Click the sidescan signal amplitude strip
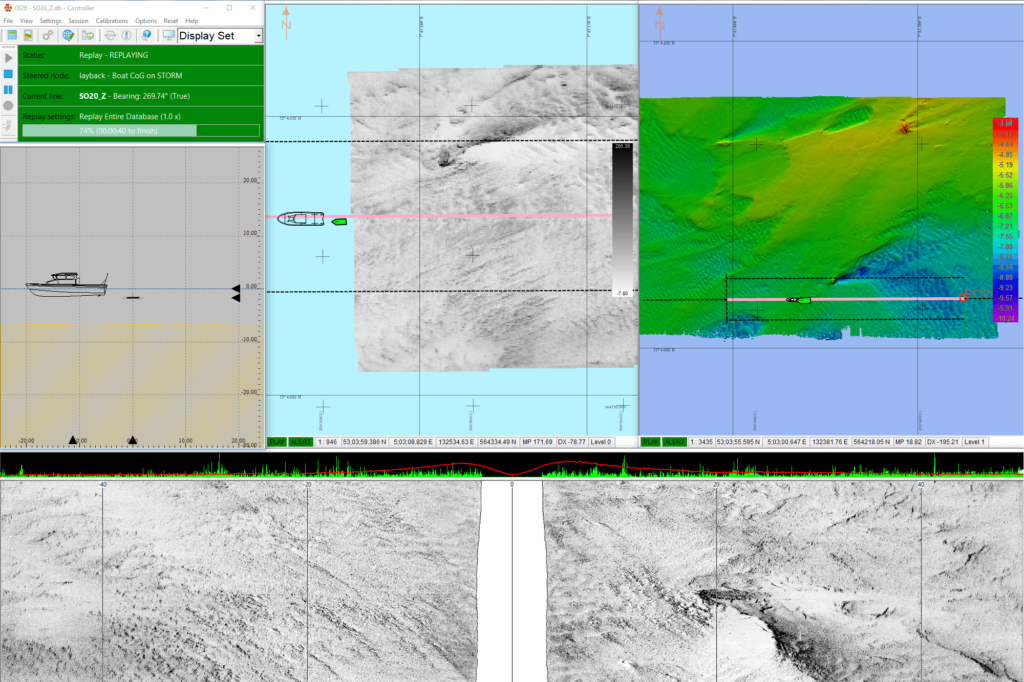Screen dimensions: 1024x682 512,464
